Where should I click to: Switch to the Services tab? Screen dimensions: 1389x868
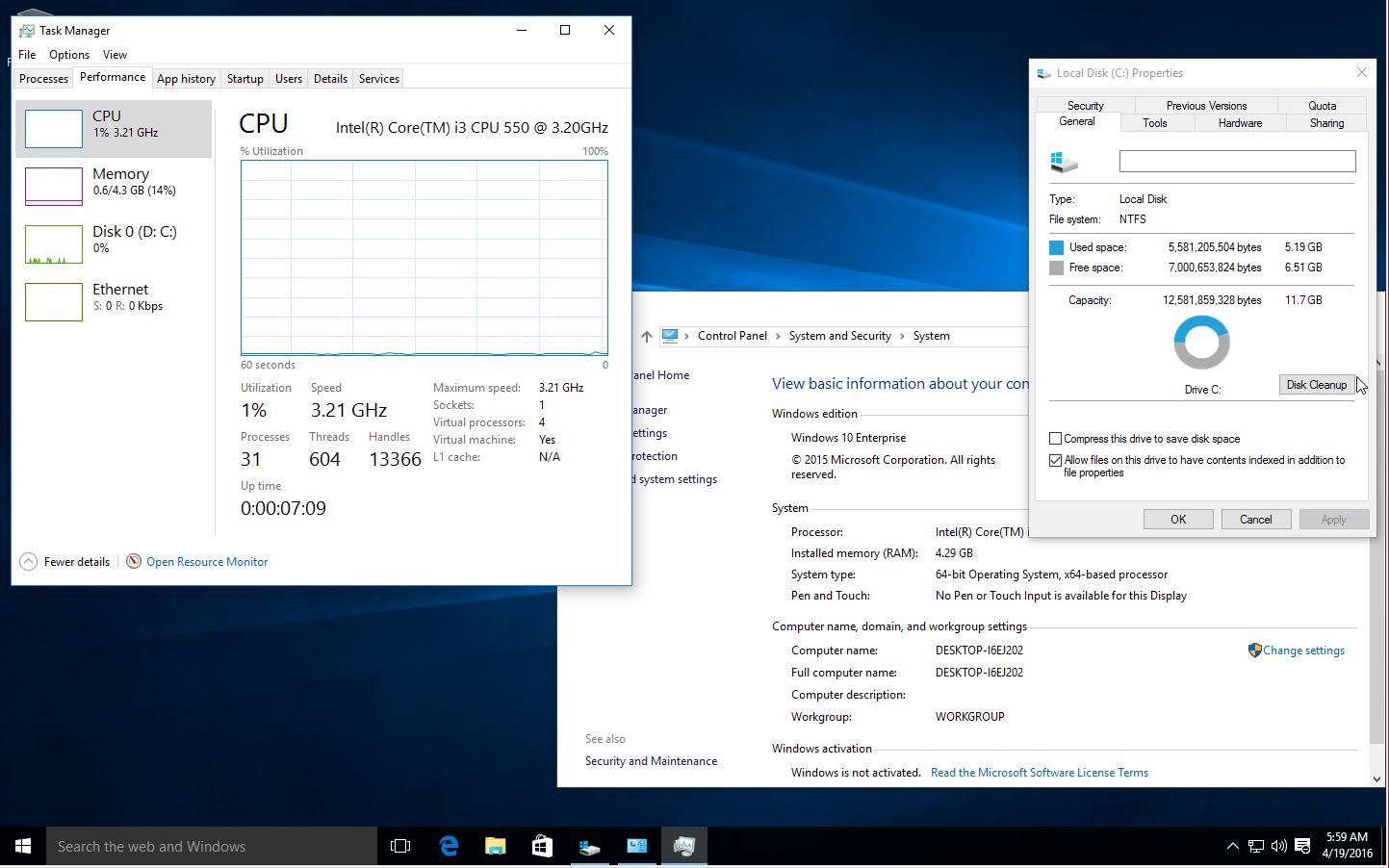click(x=379, y=79)
